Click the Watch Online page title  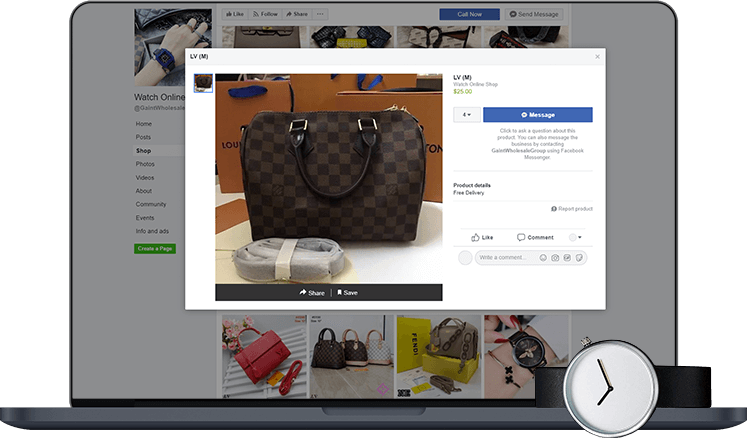pyautogui.click(x=159, y=97)
